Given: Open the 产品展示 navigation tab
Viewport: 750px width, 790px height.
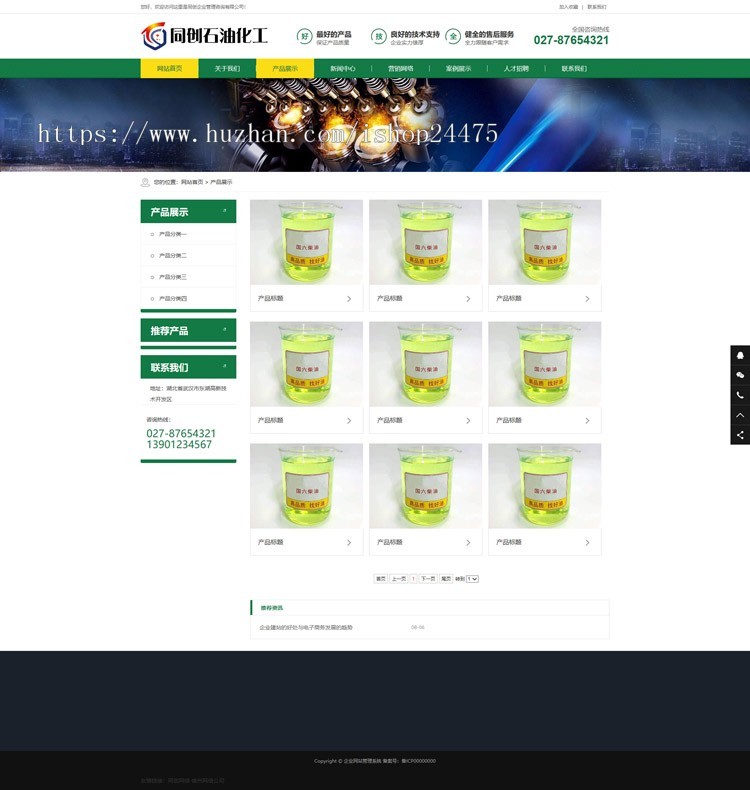Looking at the screenshot, I should pyautogui.click(x=285, y=69).
